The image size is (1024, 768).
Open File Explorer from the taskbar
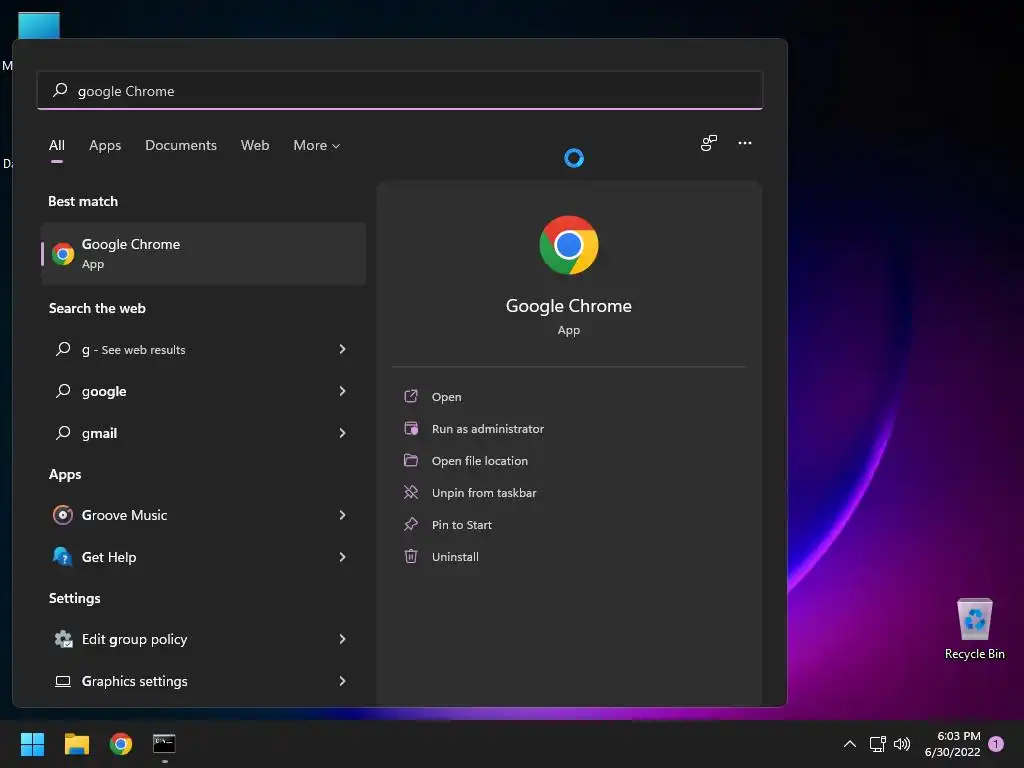(x=76, y=744)
